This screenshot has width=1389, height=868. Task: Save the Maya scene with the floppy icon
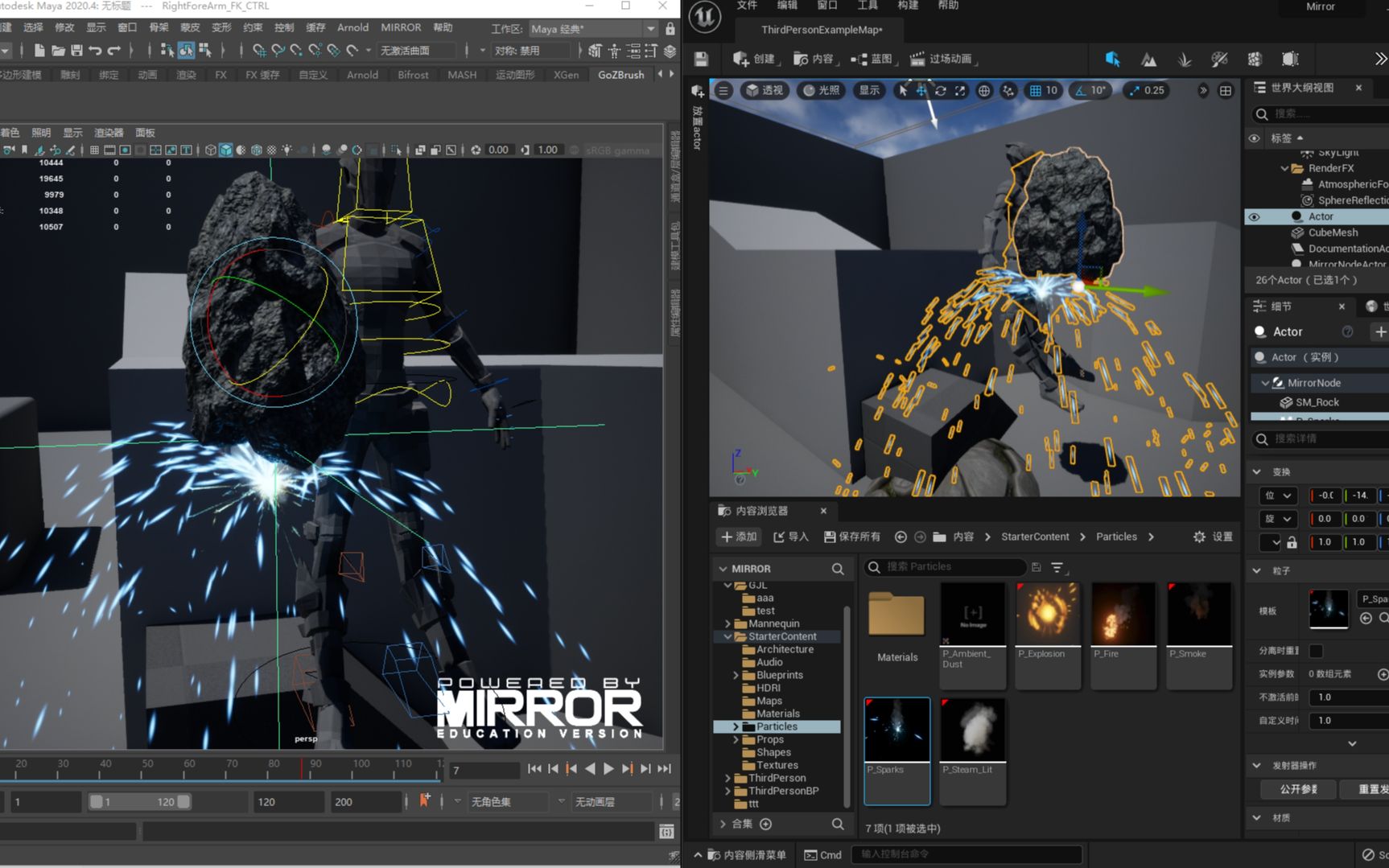tap(76, 51)
